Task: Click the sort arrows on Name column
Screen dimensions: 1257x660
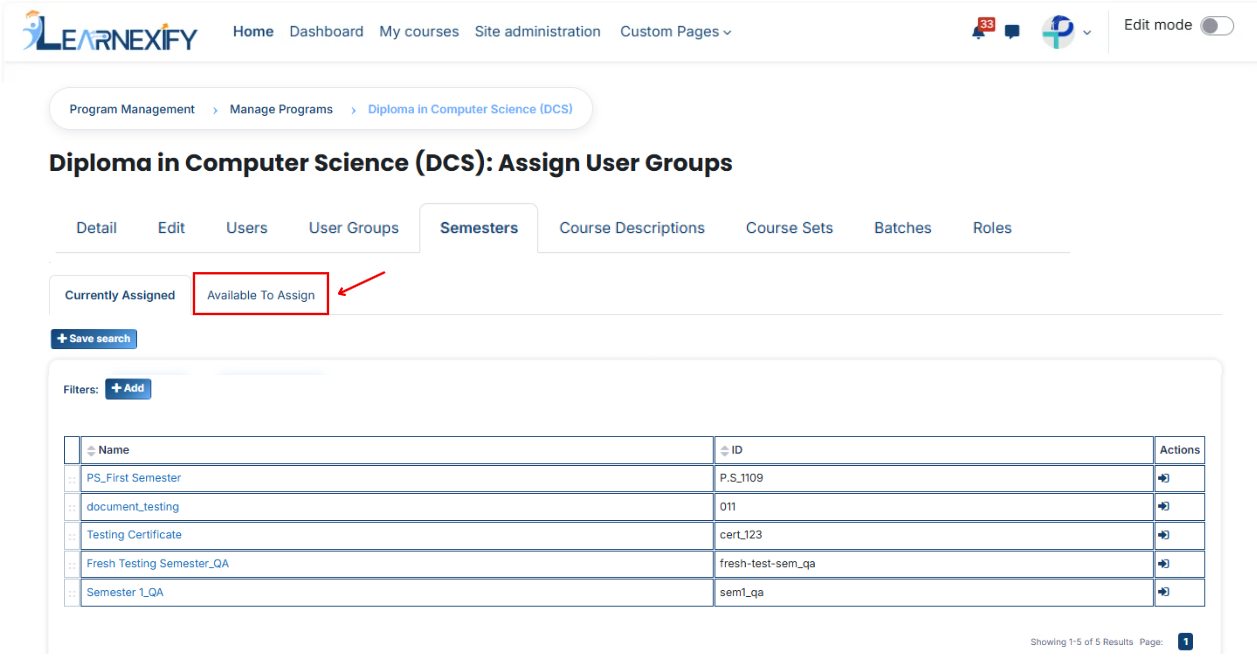Action: [x=91, y=450]
